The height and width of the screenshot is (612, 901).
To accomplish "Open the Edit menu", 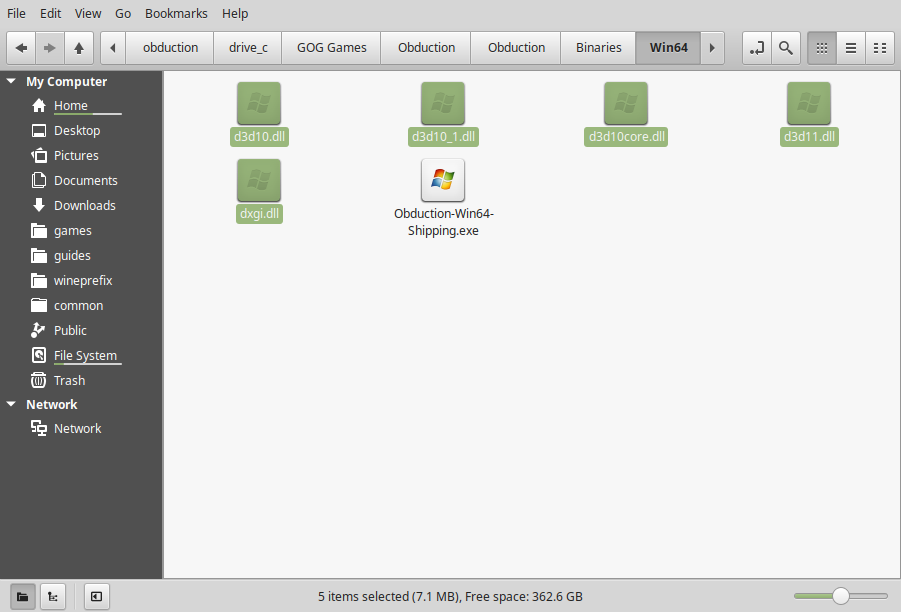I will point(51,13).
